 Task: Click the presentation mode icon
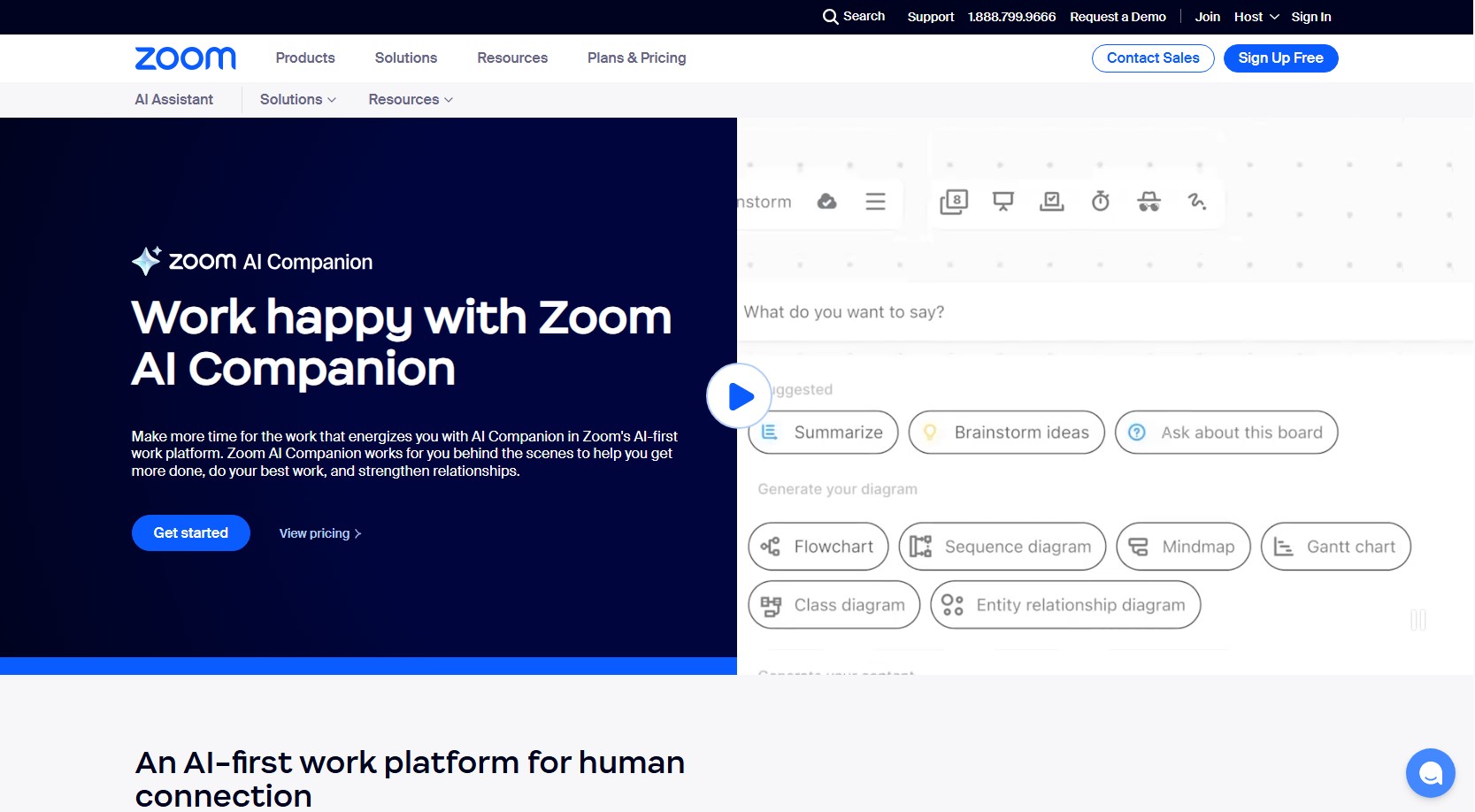click(1003, 202)
